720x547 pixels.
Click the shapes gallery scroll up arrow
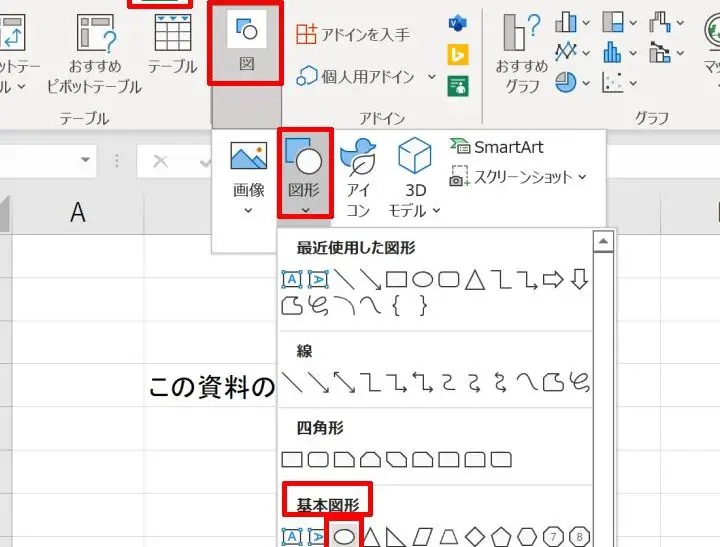603,242
